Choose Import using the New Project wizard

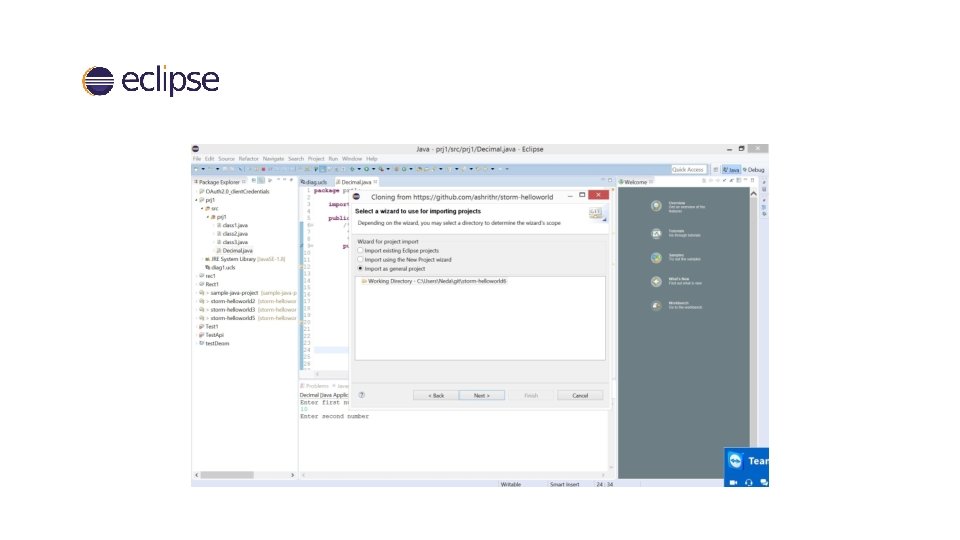(360, 260)
